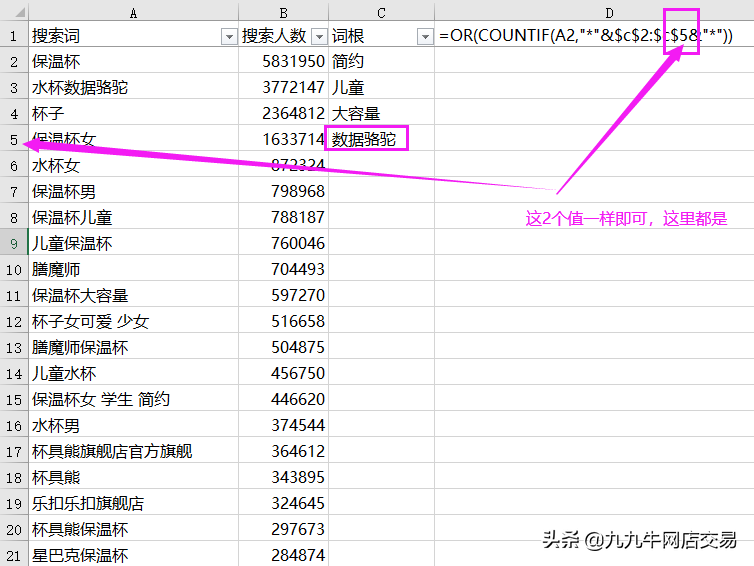Select cell 保温杯儿童
Image resolution: width=754 pixels, height=566 pixels.
pyautogui.click(x=133, y=217)
